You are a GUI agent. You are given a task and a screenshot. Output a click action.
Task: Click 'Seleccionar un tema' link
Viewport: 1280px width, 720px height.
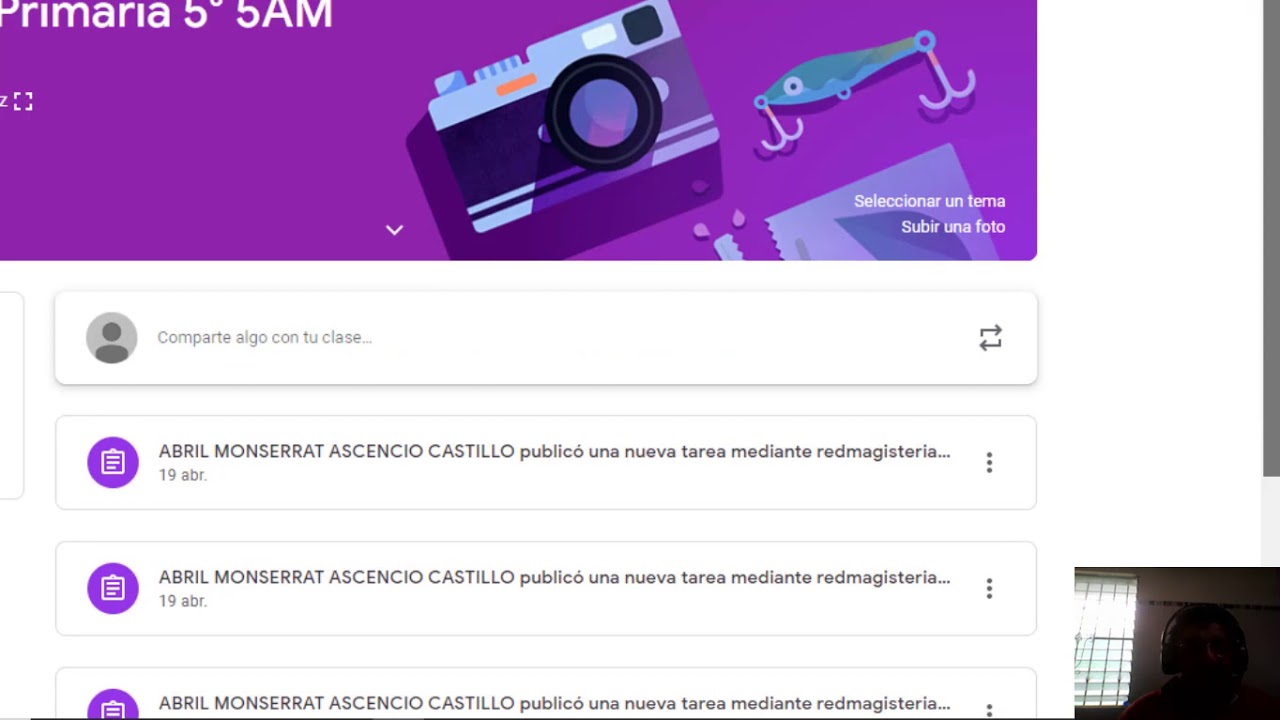coord(929,201)
